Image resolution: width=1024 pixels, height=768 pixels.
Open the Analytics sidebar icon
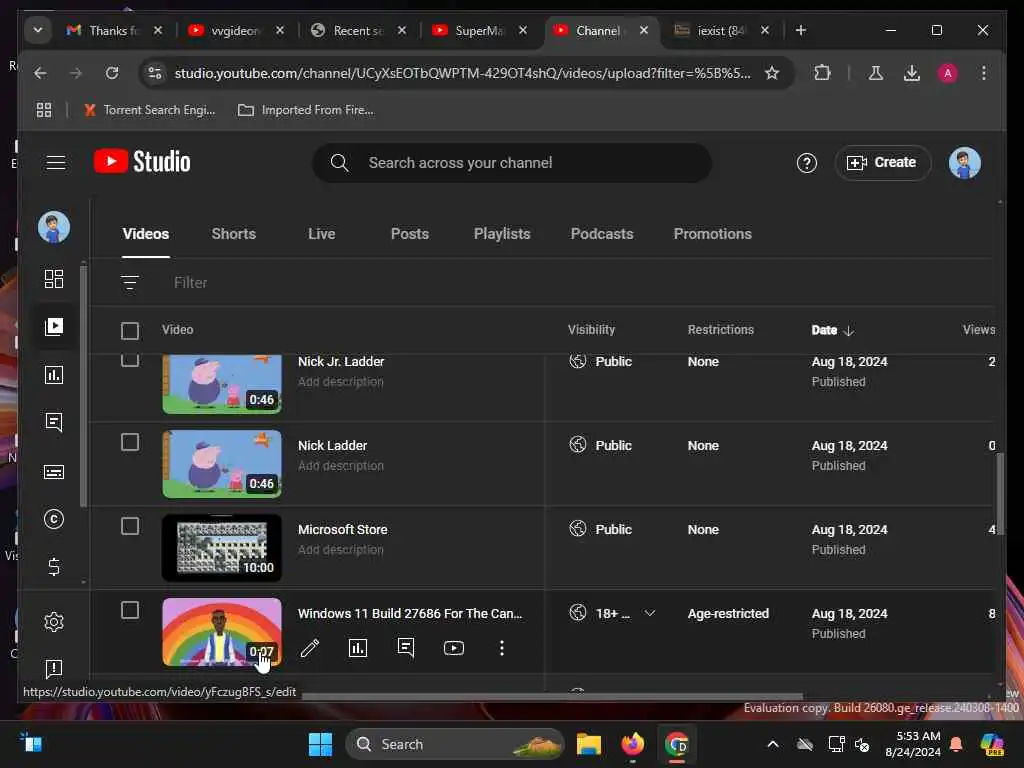click(54, 375)
